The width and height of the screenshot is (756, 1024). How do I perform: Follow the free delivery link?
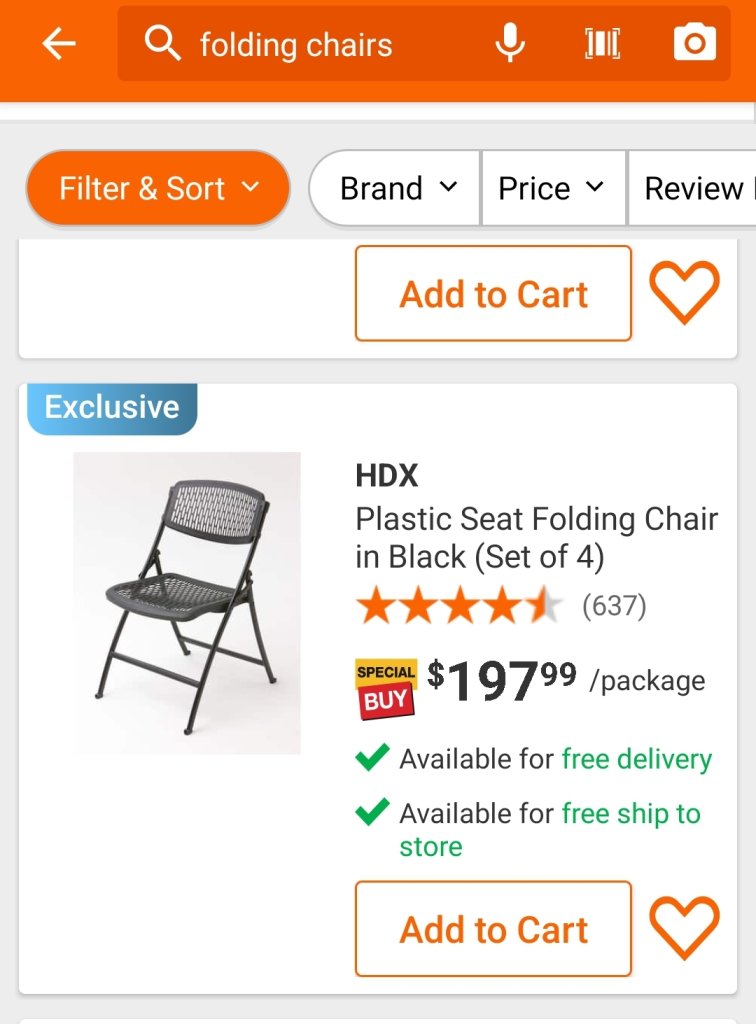click(x=637, y=759)
